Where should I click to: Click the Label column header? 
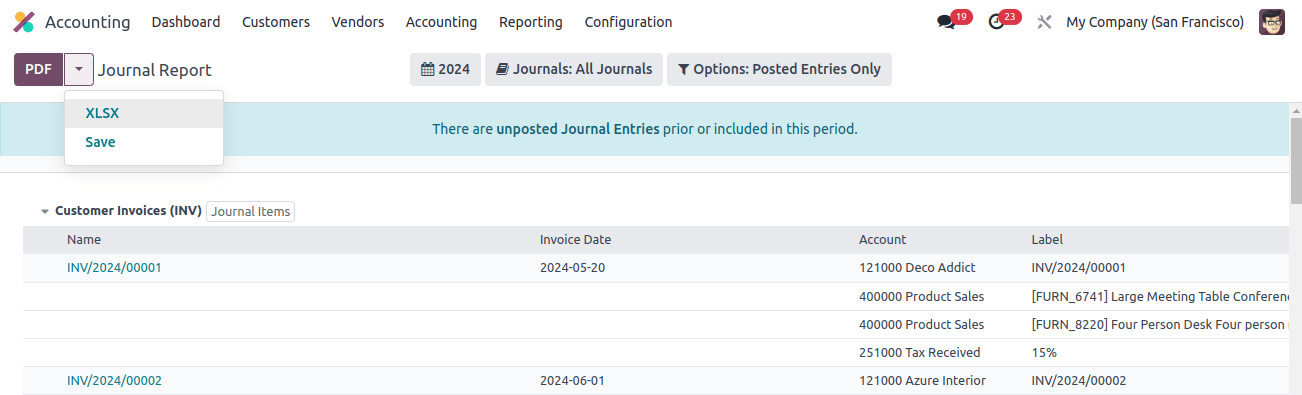tap(1047, 240)
